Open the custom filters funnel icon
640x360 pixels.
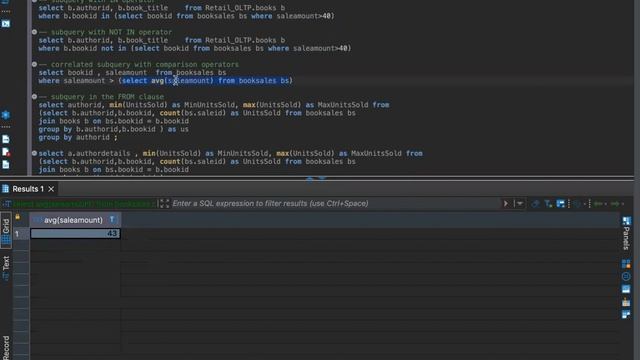pyautogui.click(x=548, y=203)
